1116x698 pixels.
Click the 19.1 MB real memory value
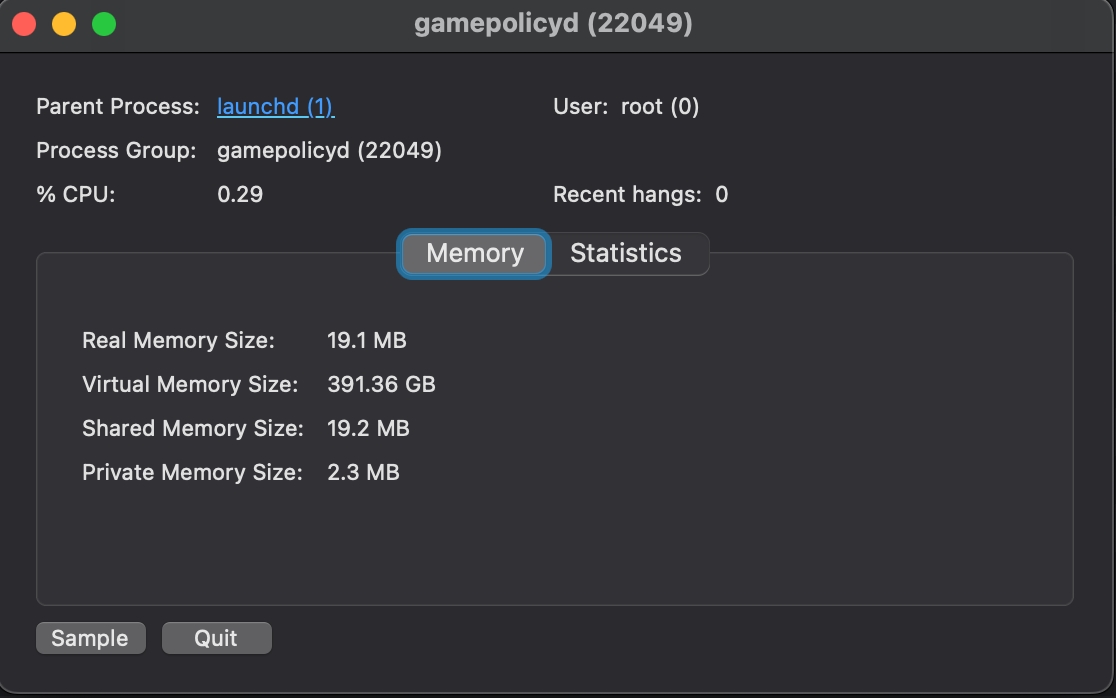pos(367,340)
